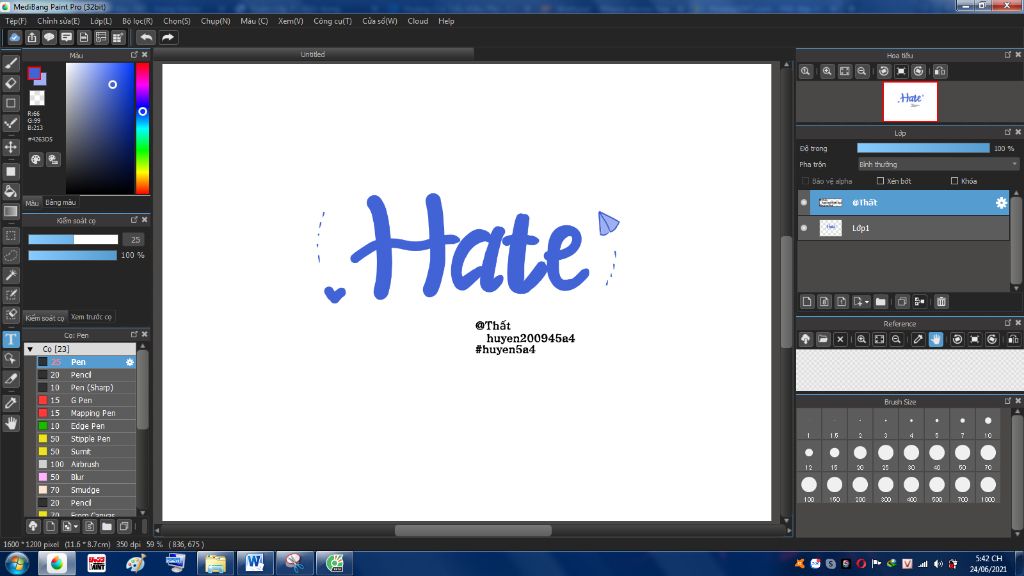This screenshot has width=1024, height=576.
Task: Click the cloud save icon in toolbar
Action: (14, 37)
